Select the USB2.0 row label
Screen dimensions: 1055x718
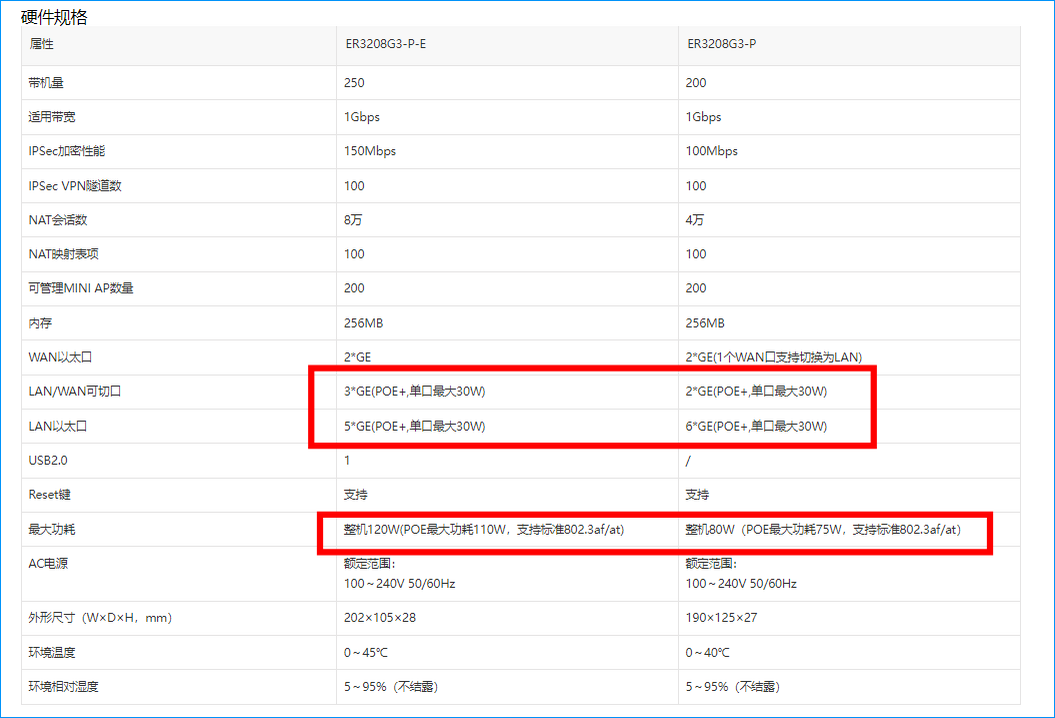click(48, 460)
